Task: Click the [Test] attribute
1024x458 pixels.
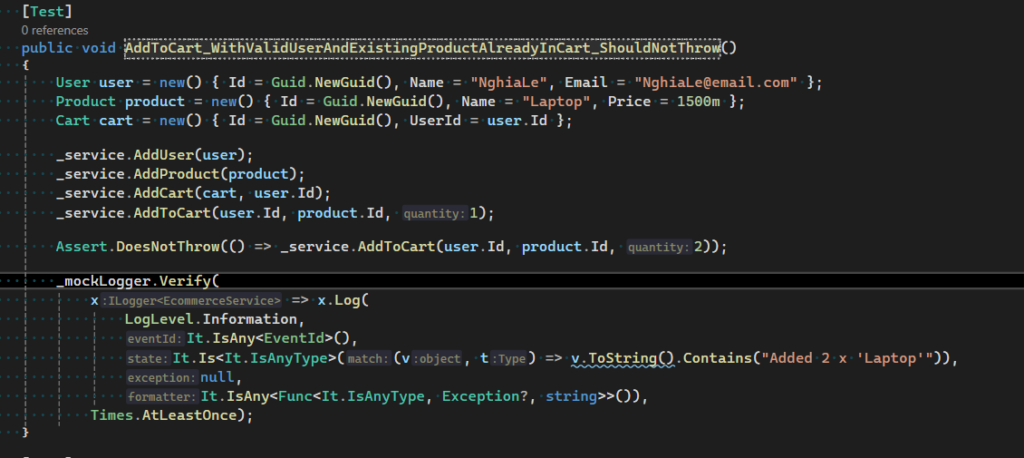Action: click(x=47, y=13)
